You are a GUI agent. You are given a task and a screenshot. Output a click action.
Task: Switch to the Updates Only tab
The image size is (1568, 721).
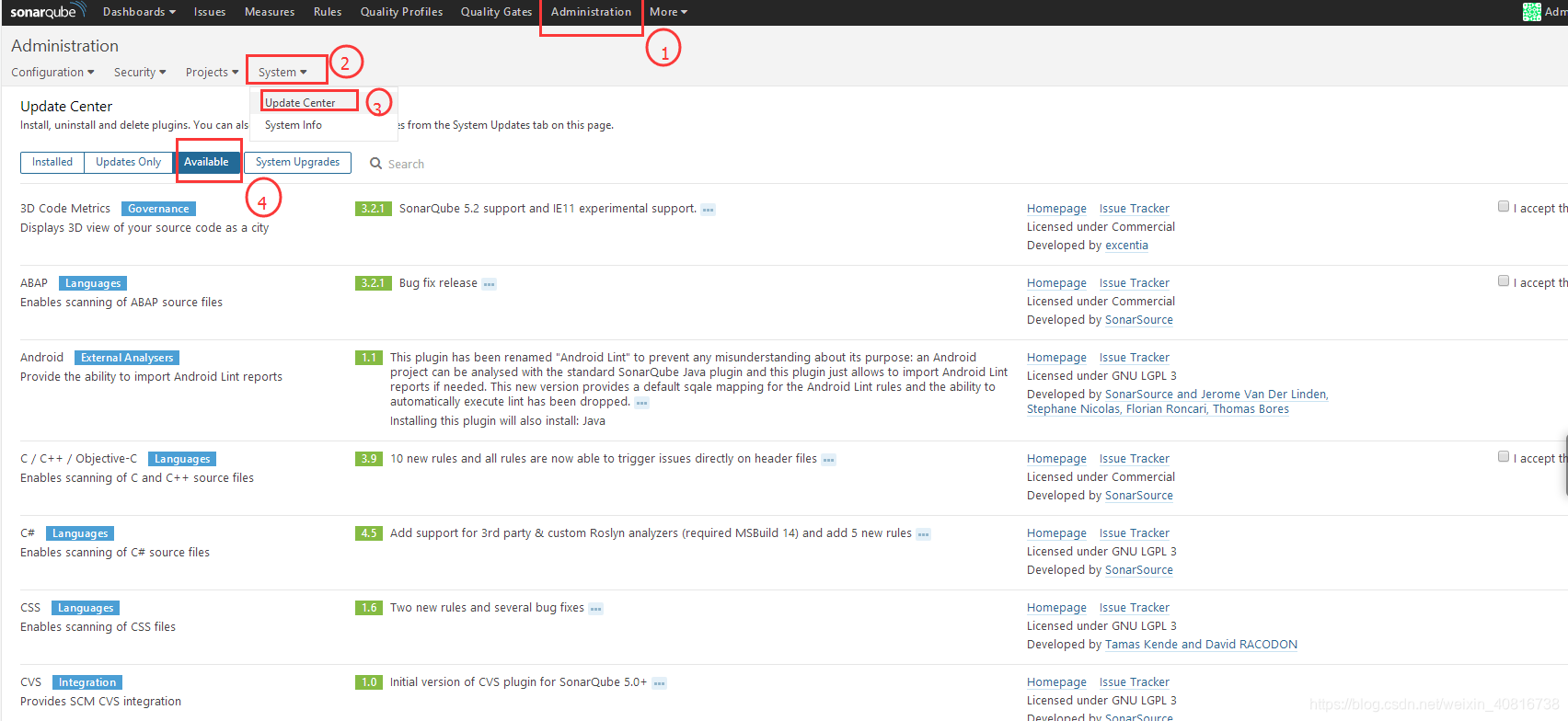128,162
